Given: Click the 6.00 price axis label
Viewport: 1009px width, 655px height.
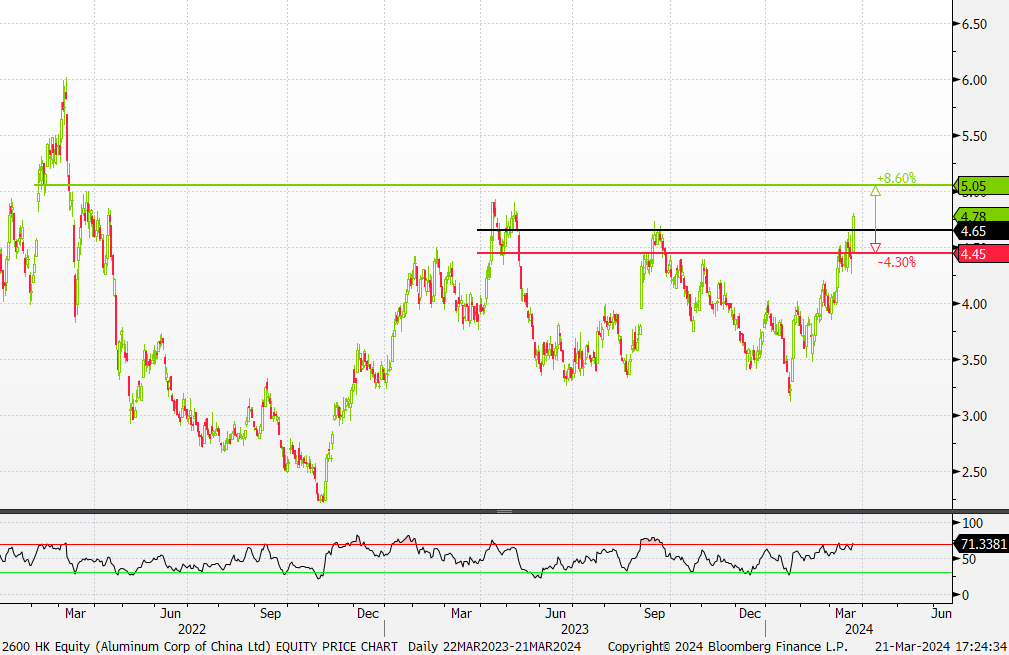Looking at the screenshot, I should tap(974, 80).
